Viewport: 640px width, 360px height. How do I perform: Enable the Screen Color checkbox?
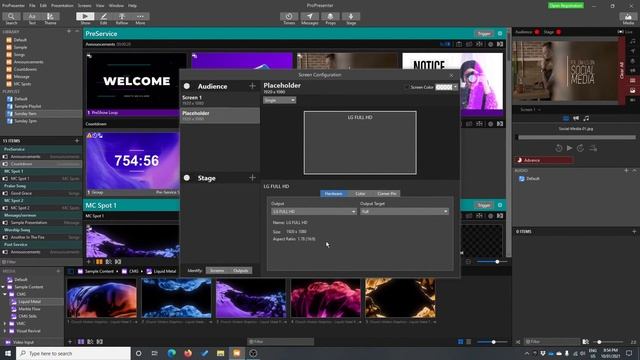406,87
